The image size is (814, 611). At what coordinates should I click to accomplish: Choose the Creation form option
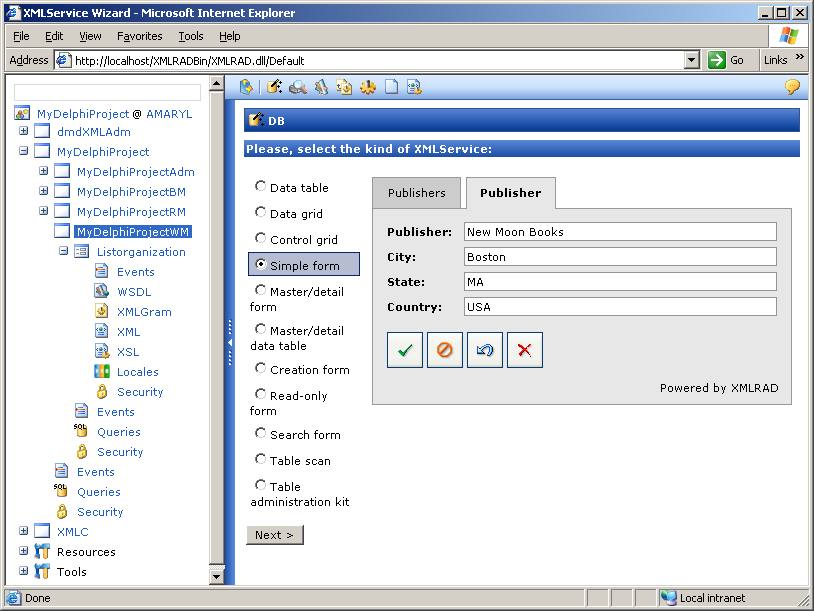(x=261, y=368)
